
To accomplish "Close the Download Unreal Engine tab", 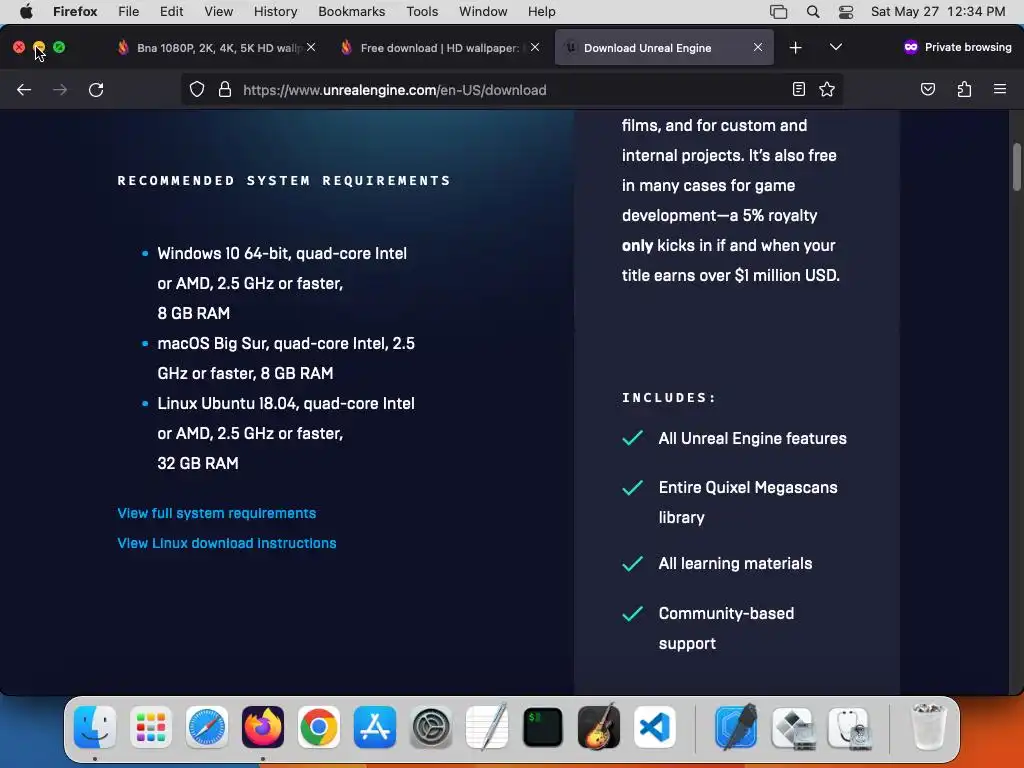I will [x=758, y=48].
